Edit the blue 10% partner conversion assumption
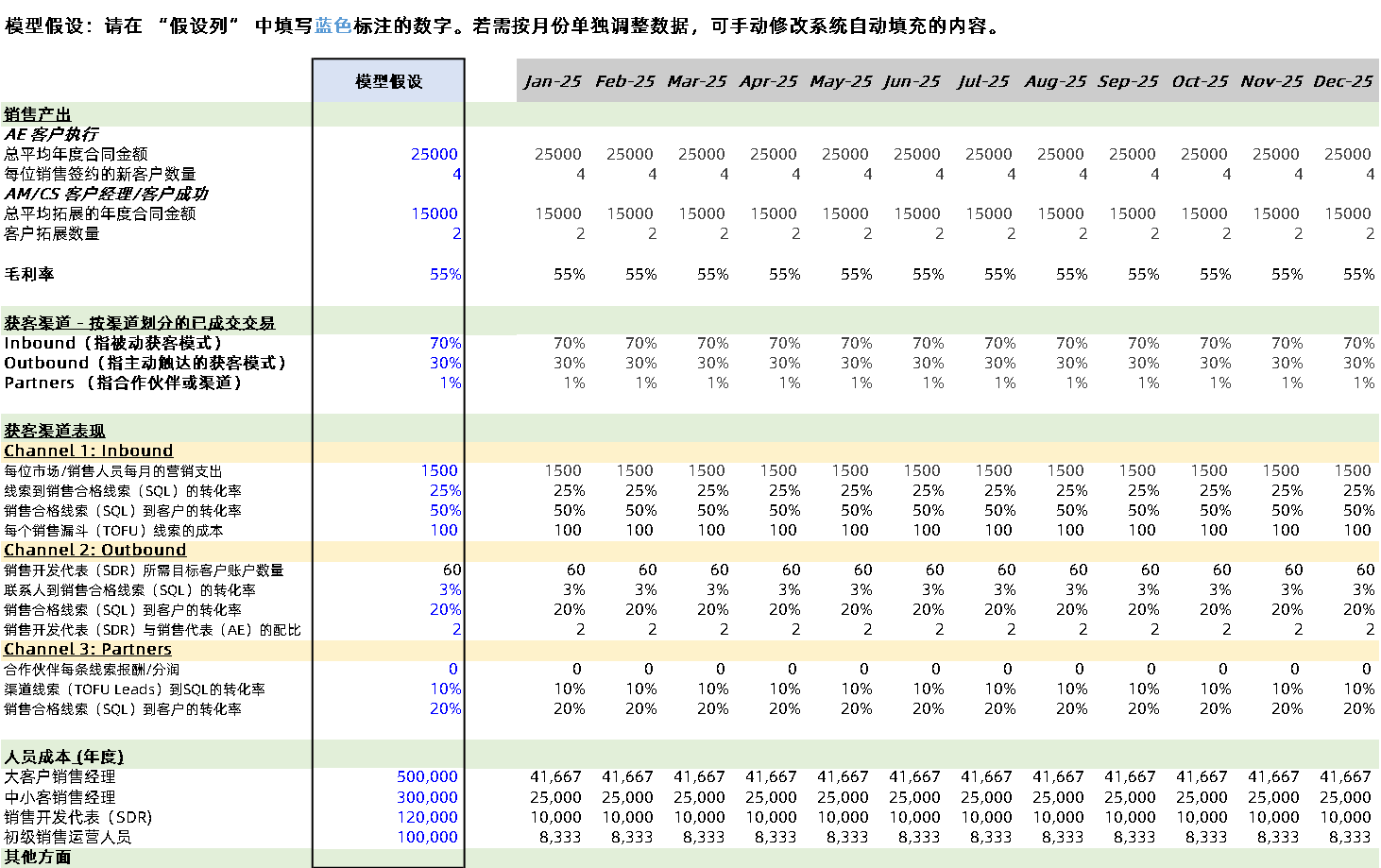This screenshot has width=1381, height=868. (x=445, y=689)
